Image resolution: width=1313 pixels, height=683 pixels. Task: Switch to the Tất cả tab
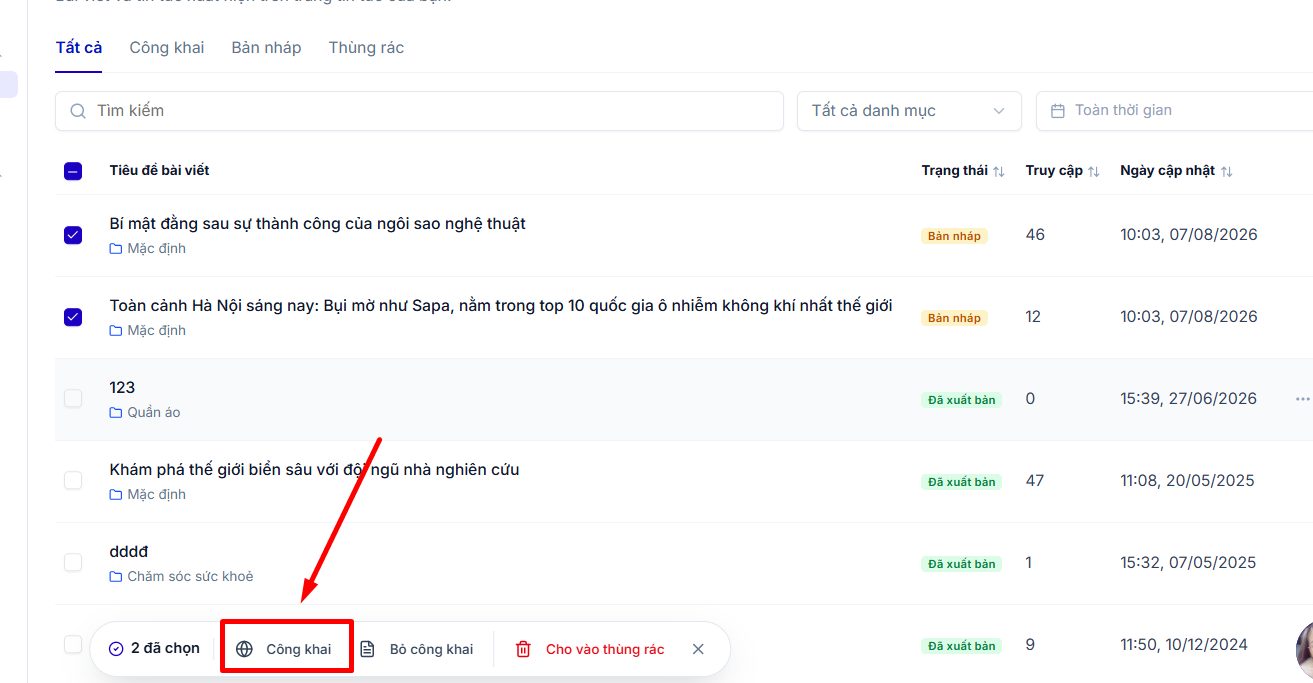79,47
